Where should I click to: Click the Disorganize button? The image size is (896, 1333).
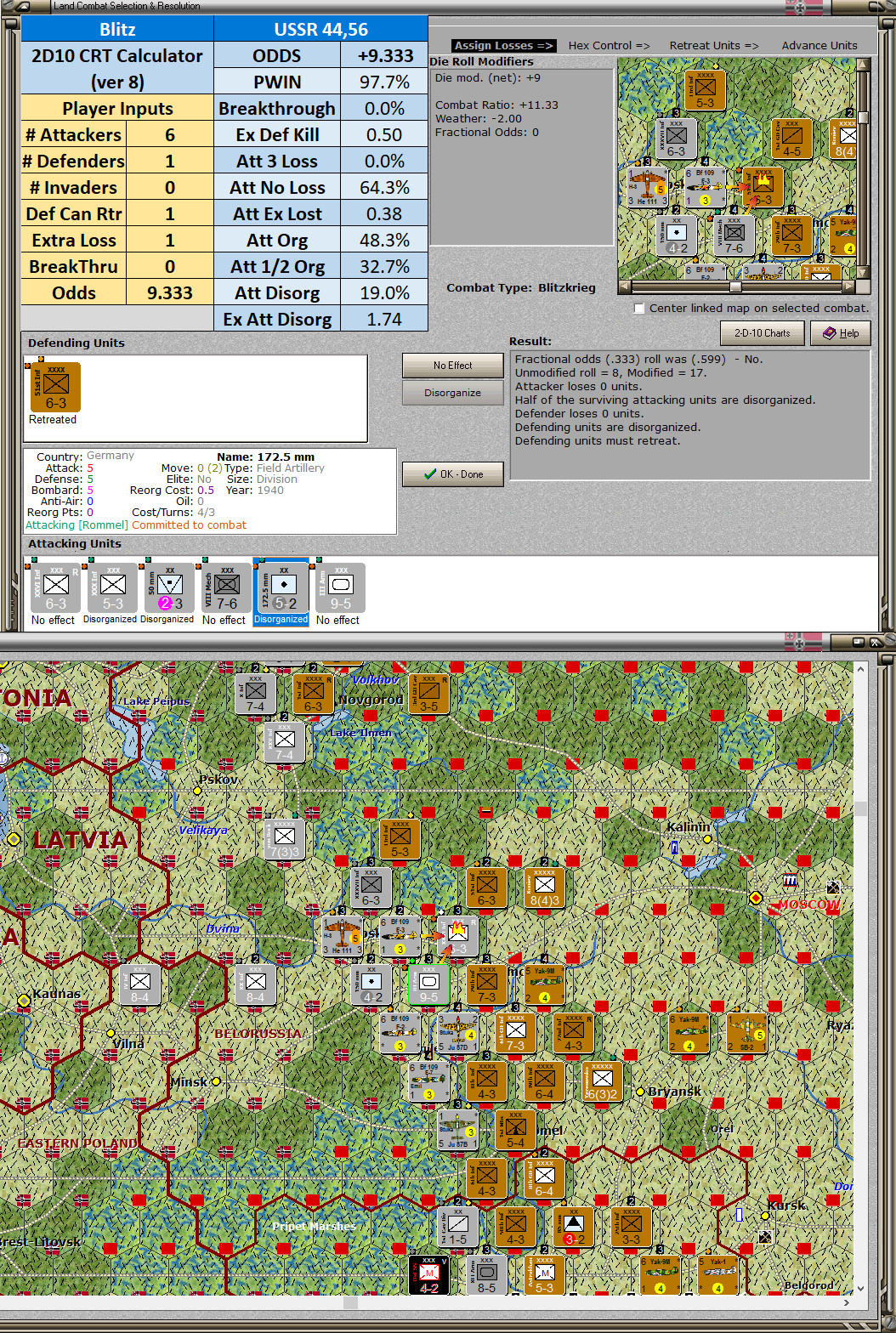pyautogui.click(x=453, y=393)
